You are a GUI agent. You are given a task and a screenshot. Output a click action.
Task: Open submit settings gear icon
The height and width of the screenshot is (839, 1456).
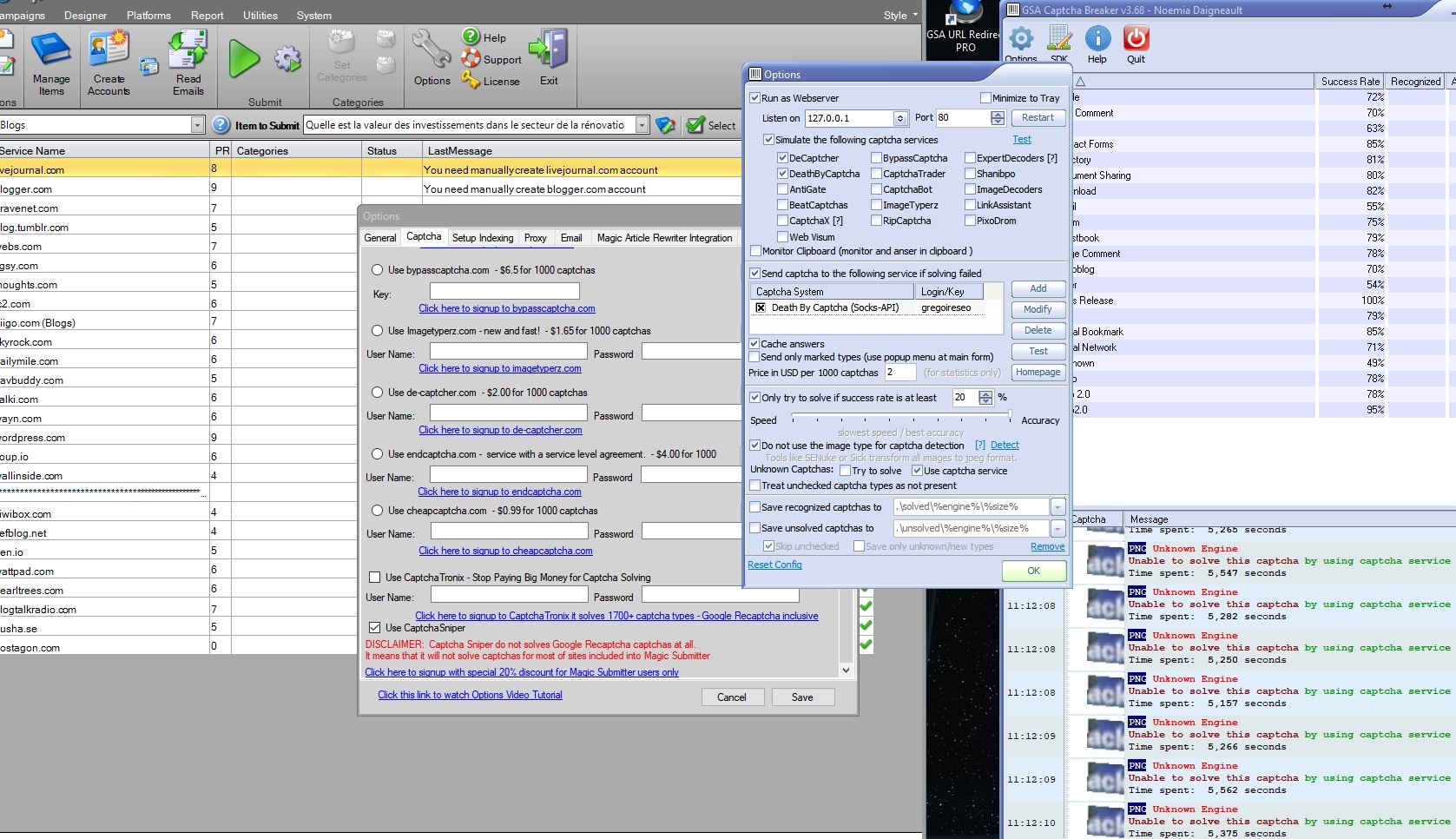[x=287, y=59]
